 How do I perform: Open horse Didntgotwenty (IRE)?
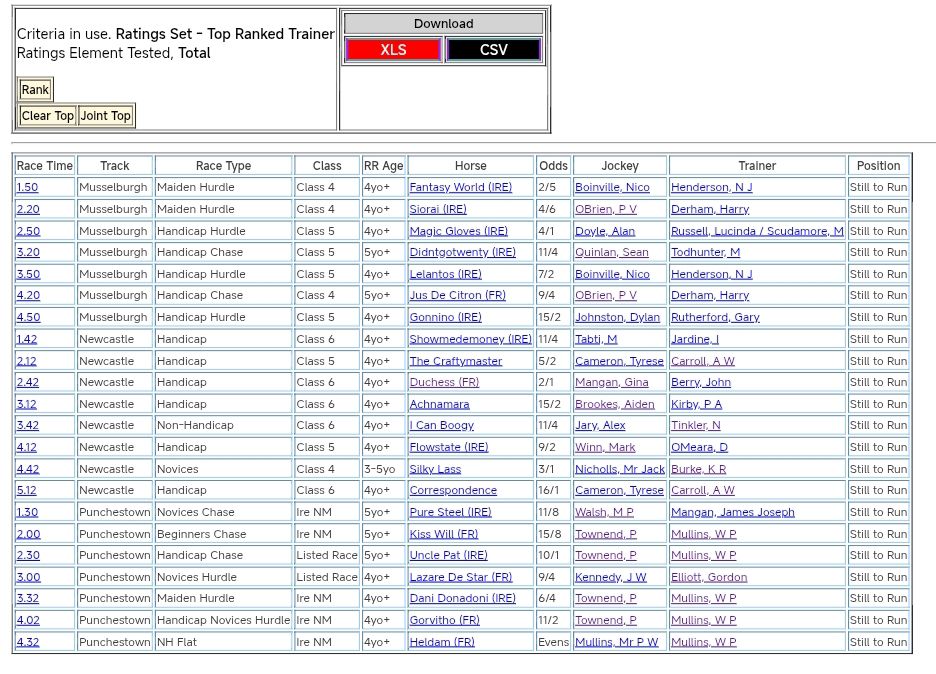click(x=462, y=253)
